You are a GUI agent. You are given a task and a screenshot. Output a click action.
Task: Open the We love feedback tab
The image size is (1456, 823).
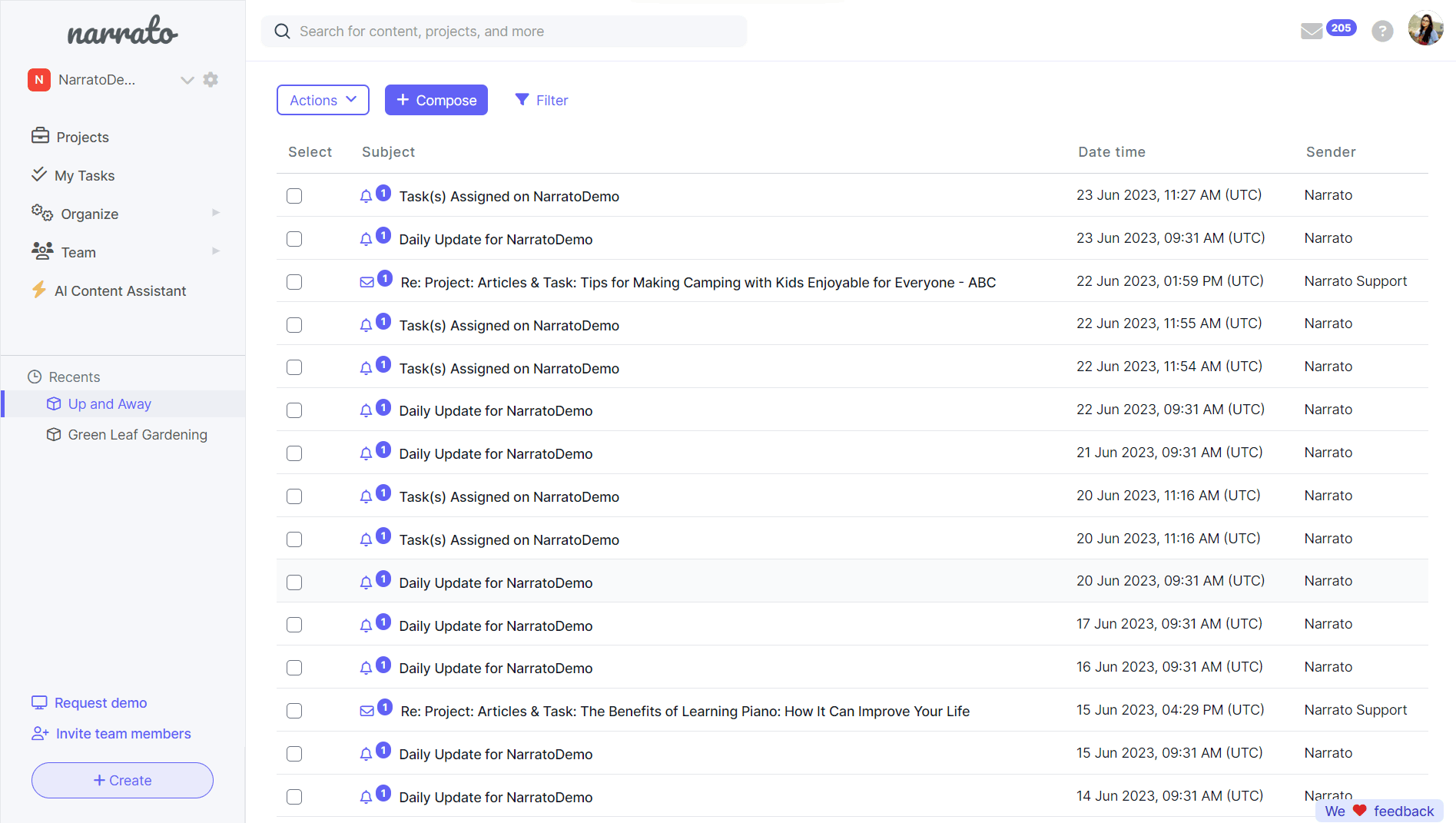(x=1379, y=811)
